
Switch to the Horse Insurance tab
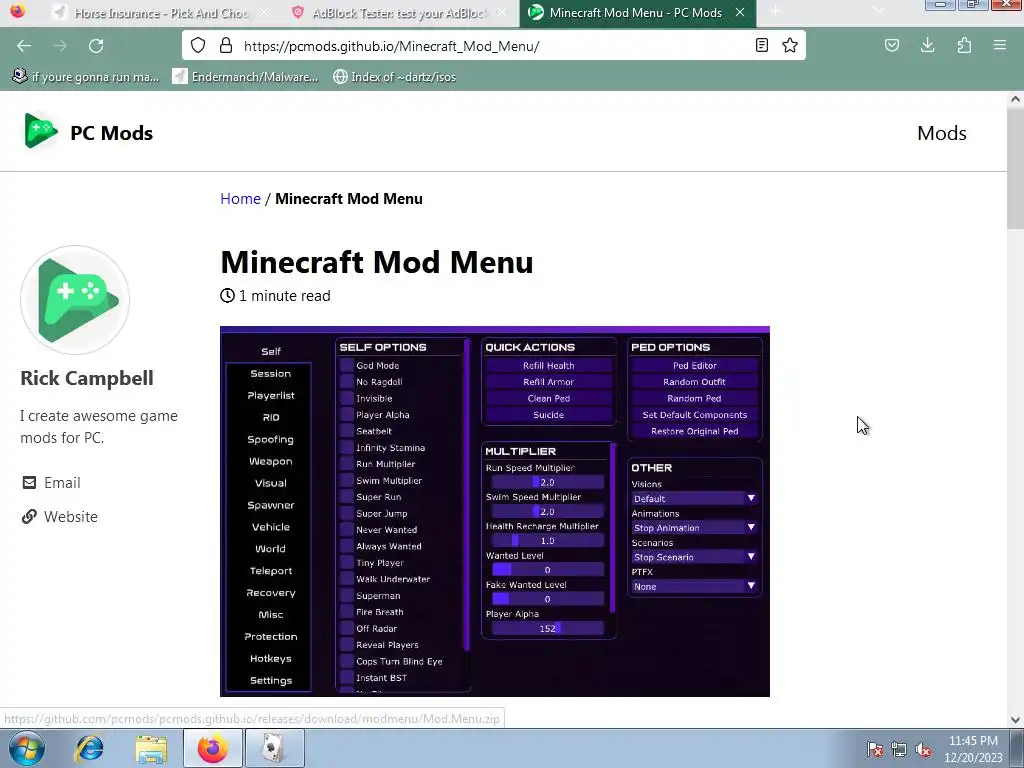tap(161, 13)
